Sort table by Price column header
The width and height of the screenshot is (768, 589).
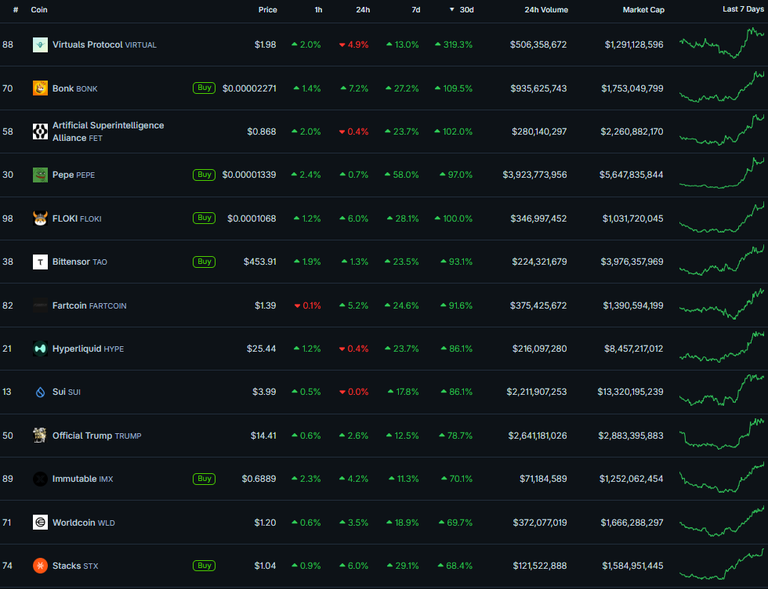click(x=267, y=10)
